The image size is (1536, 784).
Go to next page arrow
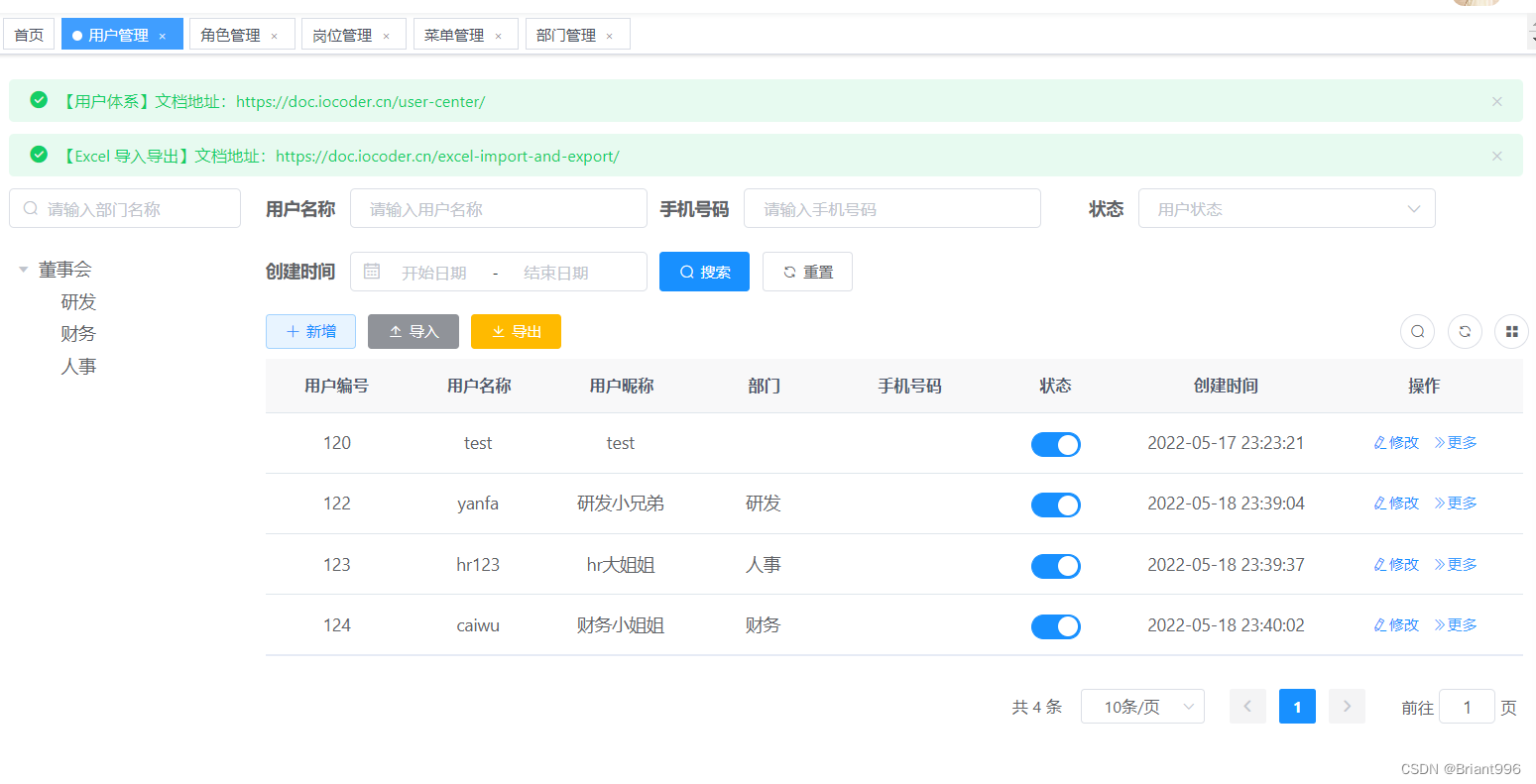click(x=1347, y=706)
